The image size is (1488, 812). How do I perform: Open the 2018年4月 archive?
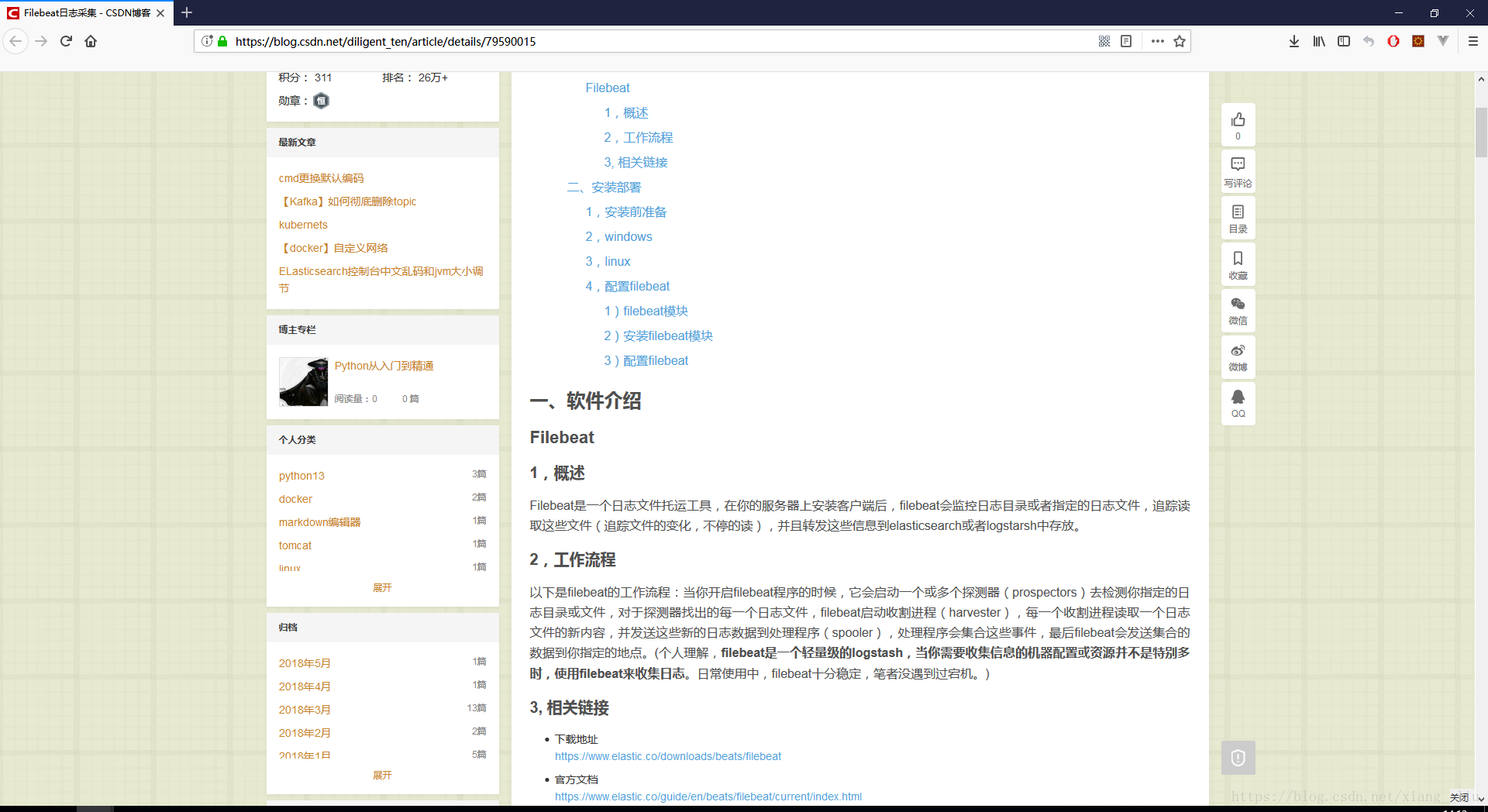[305, 686]
